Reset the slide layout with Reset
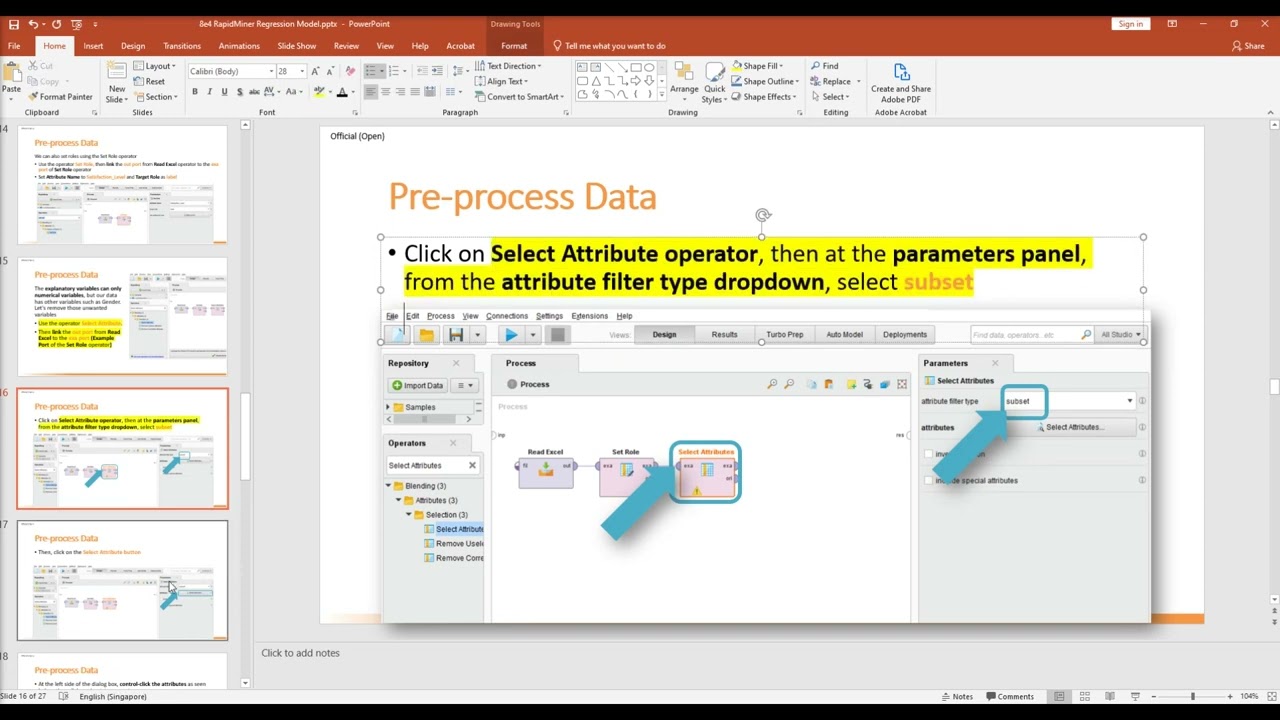This screenshot has height=720, width=1280. [x=149, y=82]
